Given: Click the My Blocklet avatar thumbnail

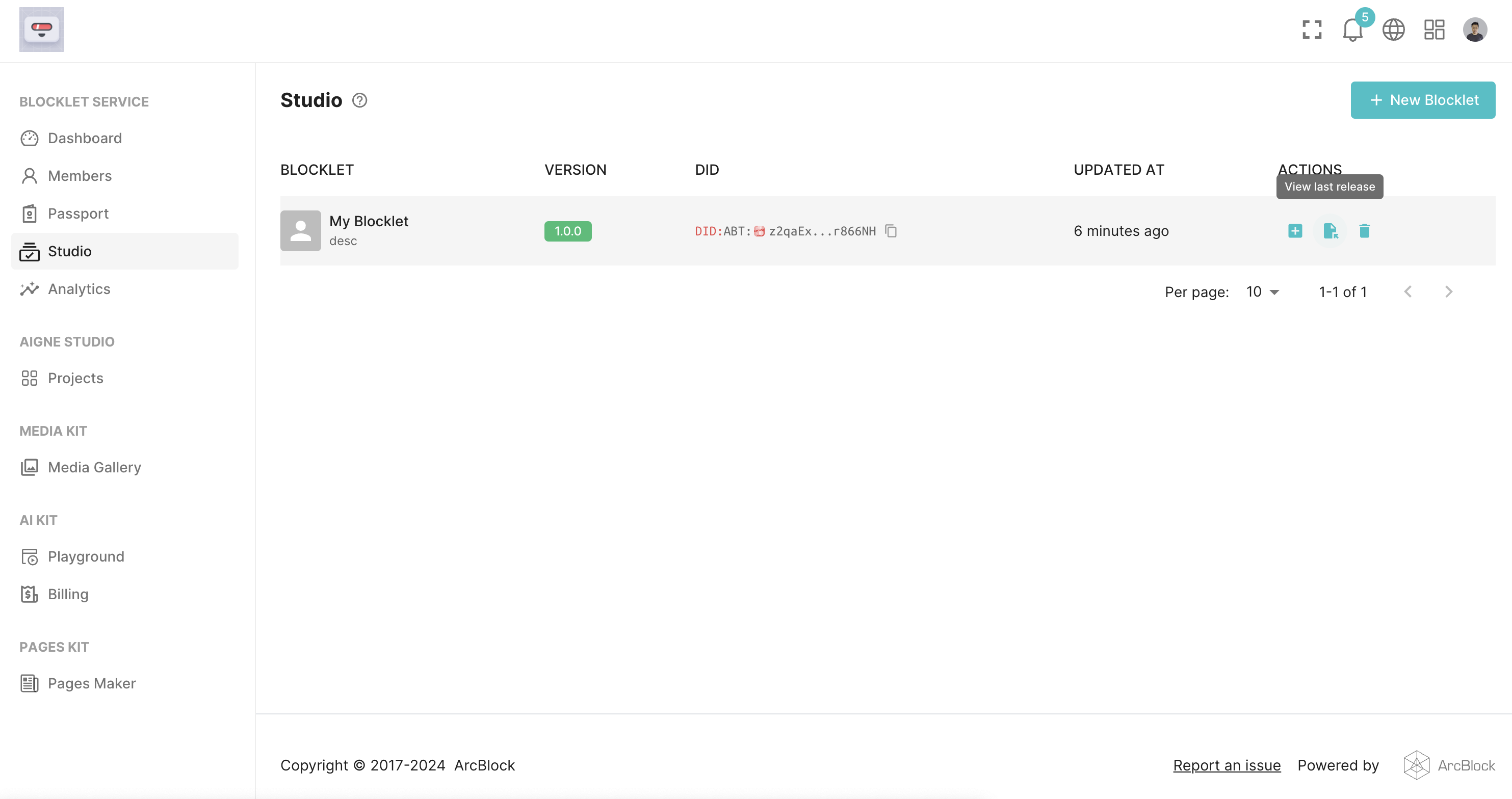Looking at the screenshot, I should 301,231.
